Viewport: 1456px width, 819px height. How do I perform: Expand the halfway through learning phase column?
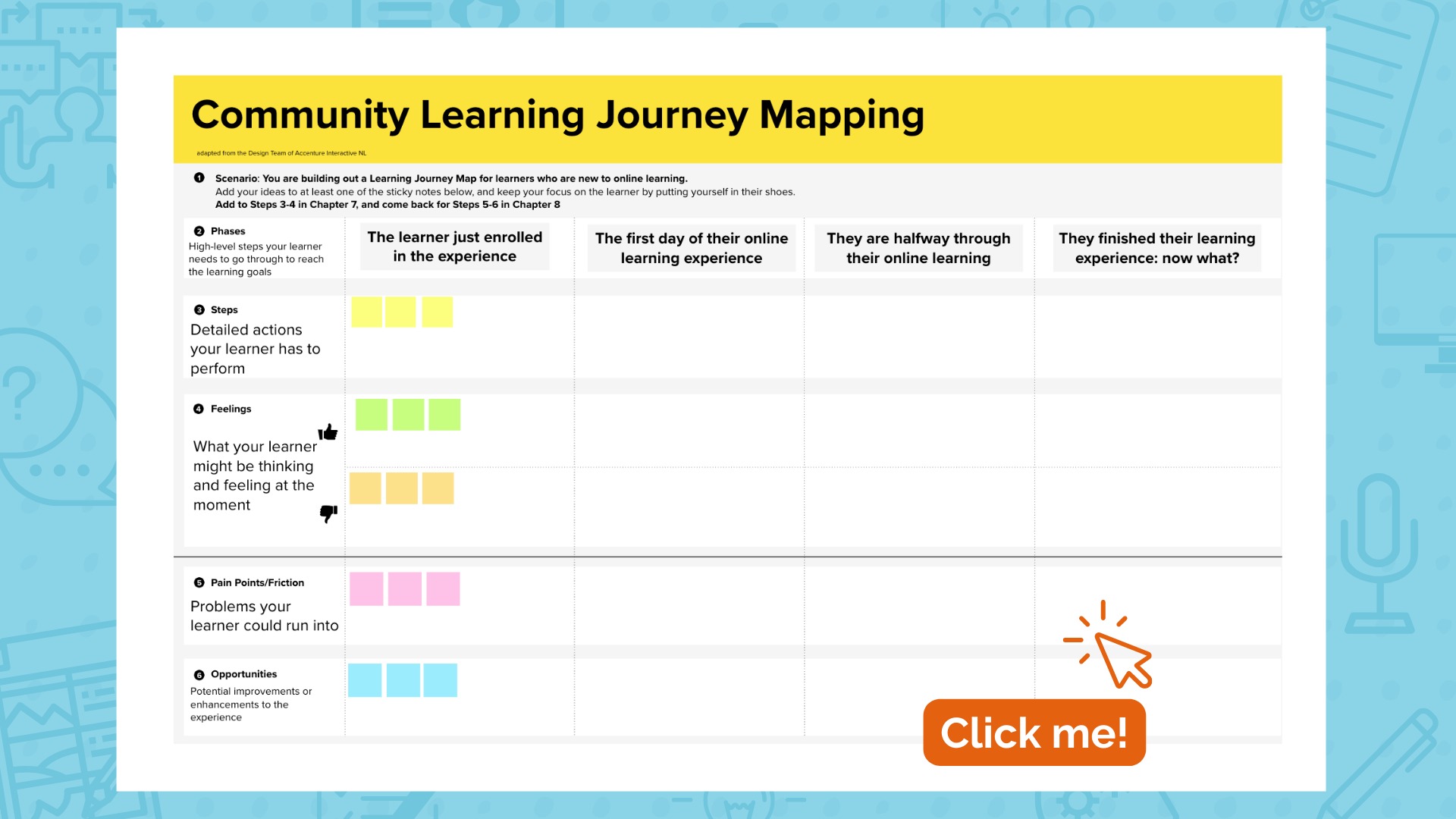point(918,247)
